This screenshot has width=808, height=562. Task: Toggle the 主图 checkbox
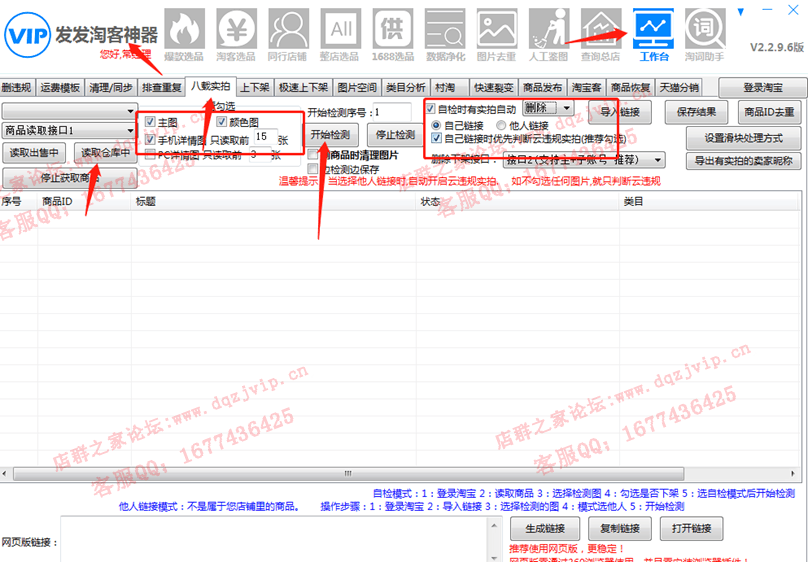point(150,122)
